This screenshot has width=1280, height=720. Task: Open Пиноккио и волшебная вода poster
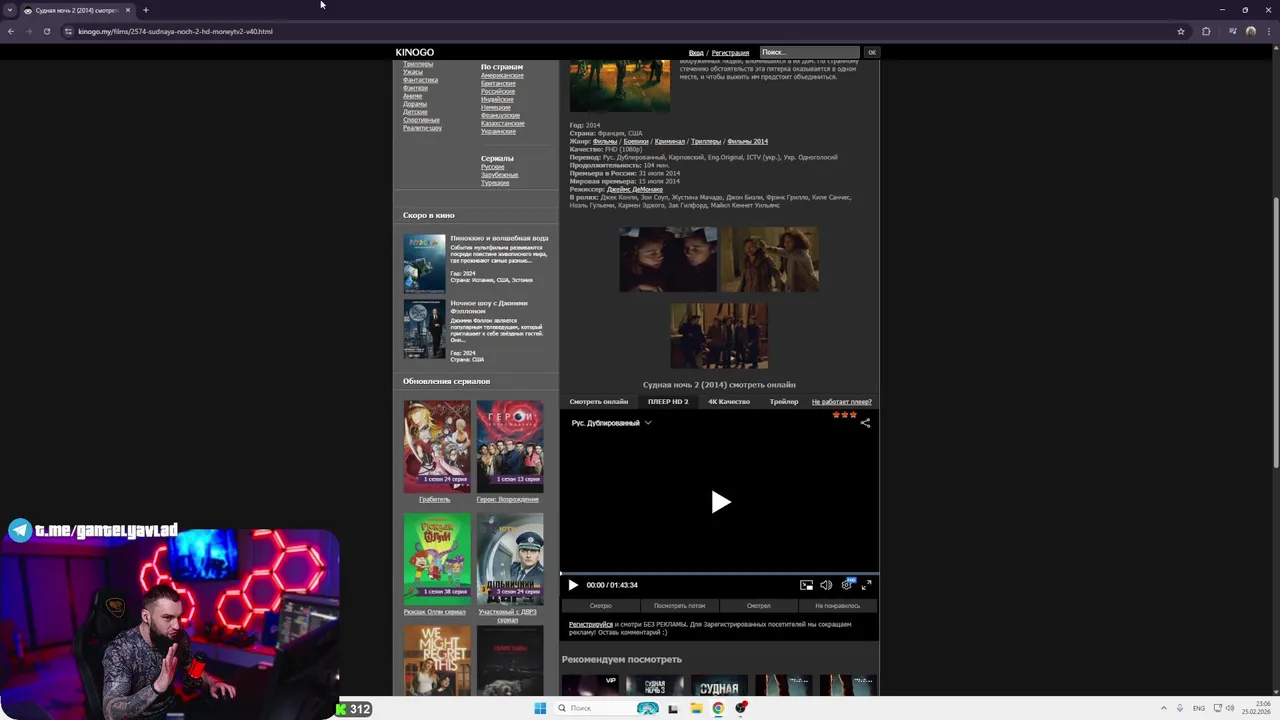[424, 264]
